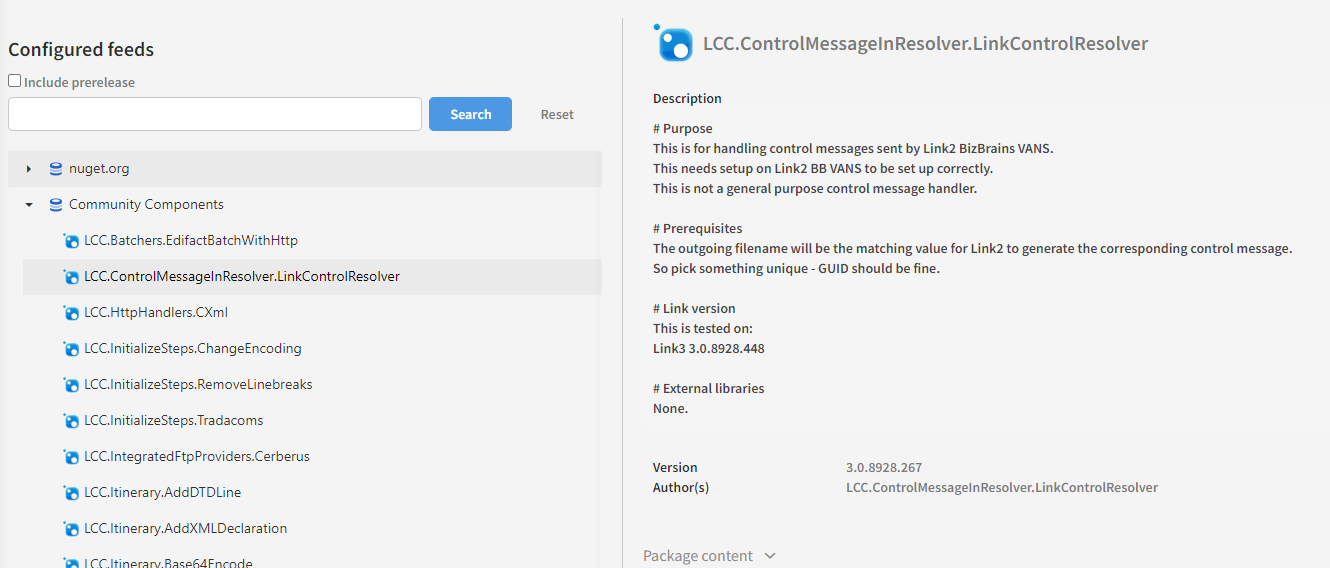Viewport: 1330px width, 568px height.
Task: Choose LCC.Itinerary.Base64Encode from the feed list
Action: coord(168,563)
